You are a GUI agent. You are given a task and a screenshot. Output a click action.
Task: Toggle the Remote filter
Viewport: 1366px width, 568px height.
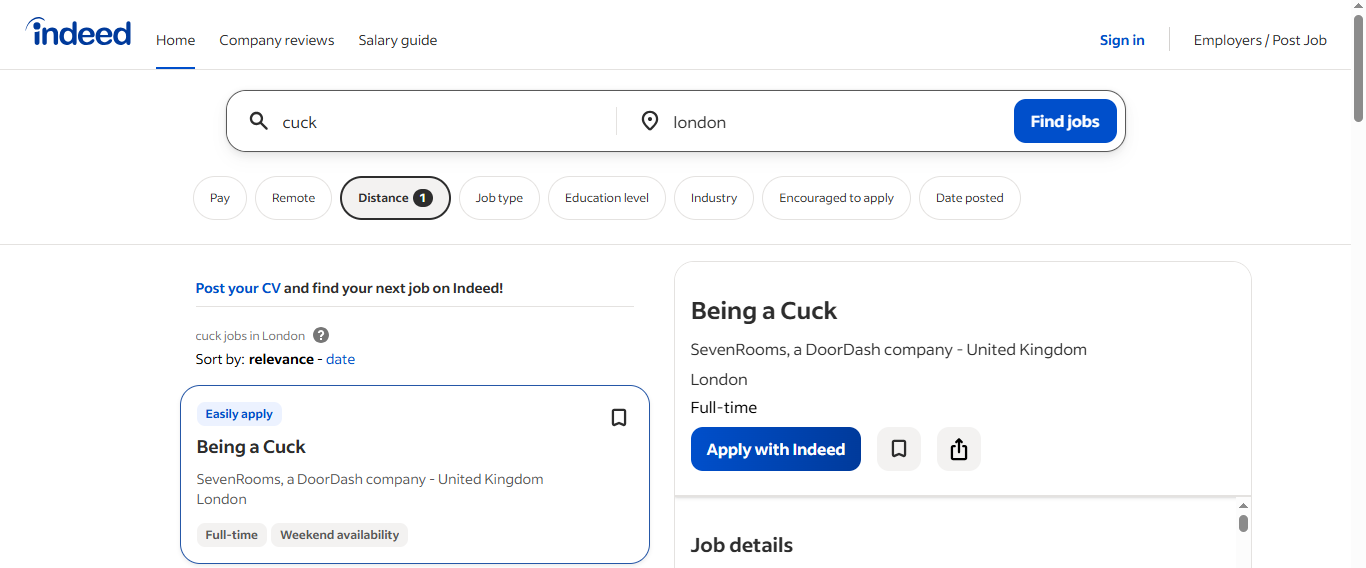click(293, 198)
